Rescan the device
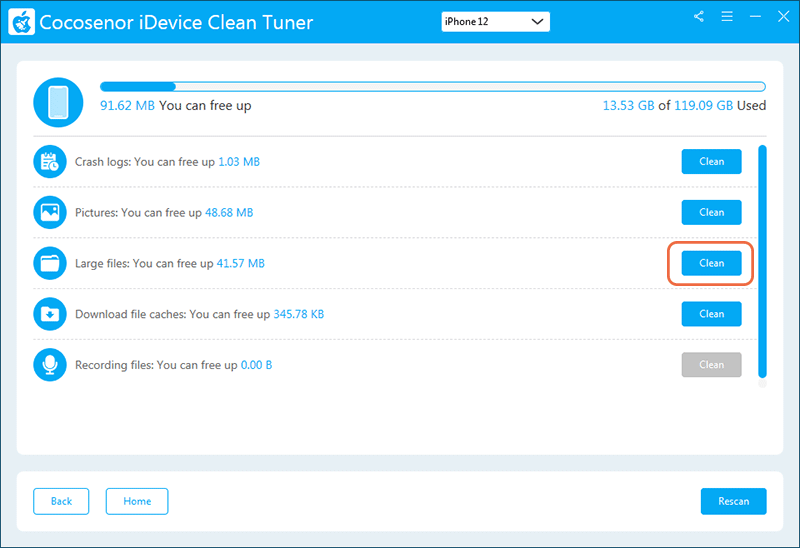The image size is (800, 548). pos(733,501)
